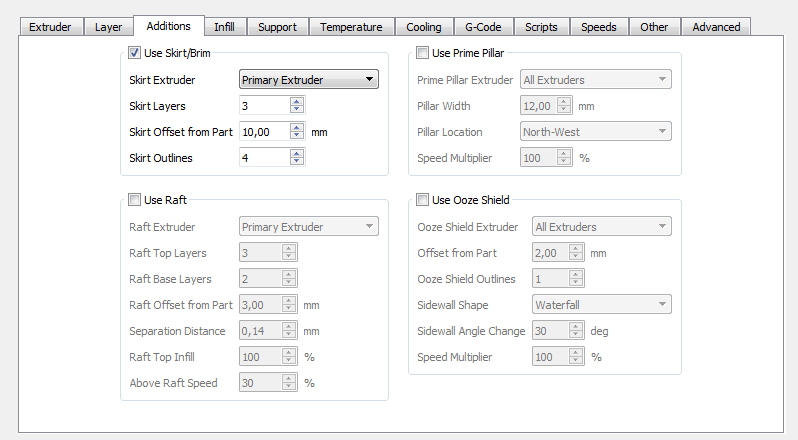Enable the Use Prime Pillar checkbox
798x440 pixels.
click(x=422, y=53)
